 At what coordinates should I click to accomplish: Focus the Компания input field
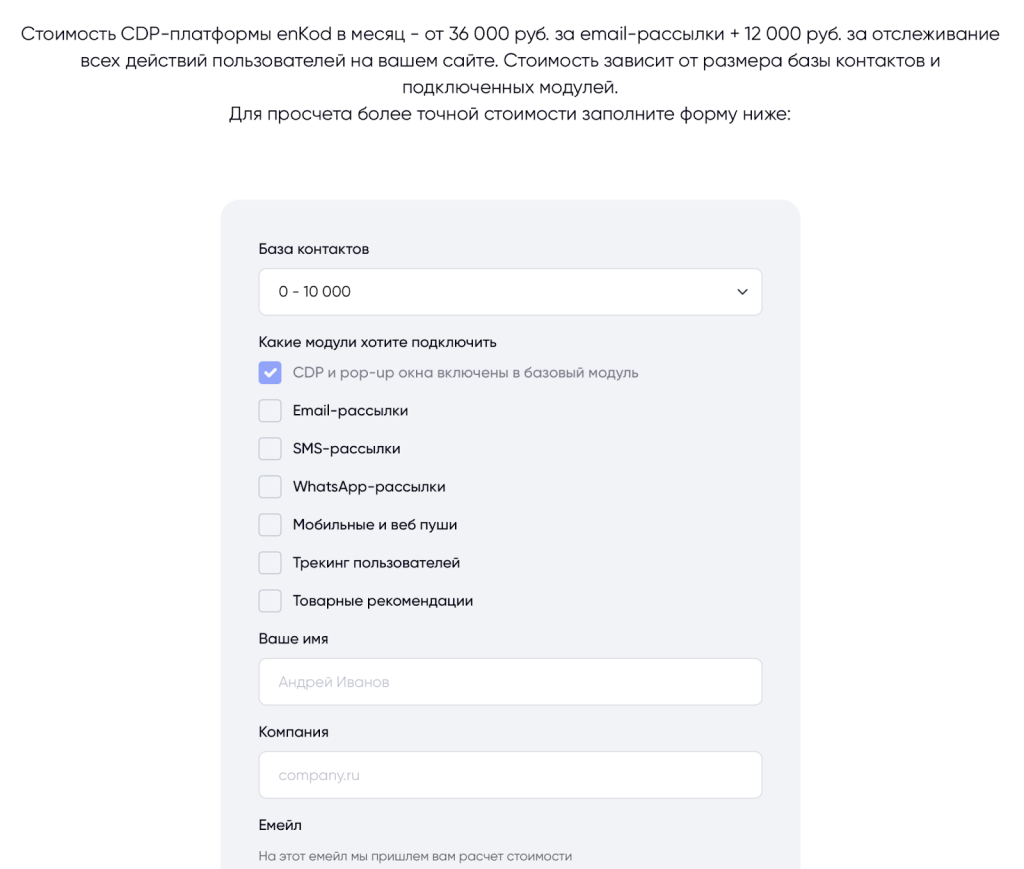click(510, 775)
